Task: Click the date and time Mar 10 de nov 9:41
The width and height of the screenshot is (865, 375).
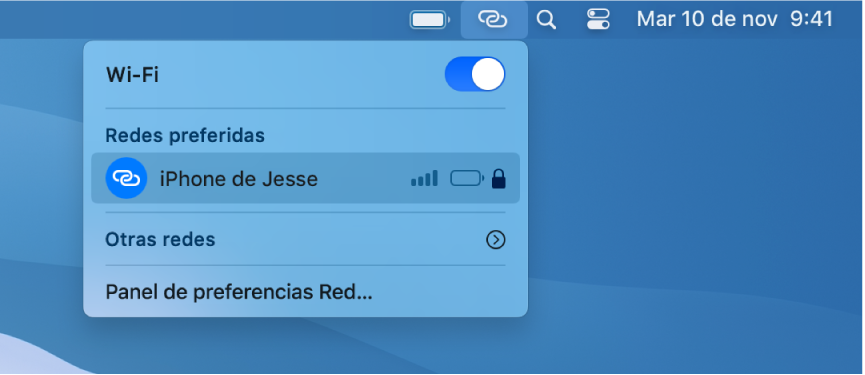Action: (735, 20)
